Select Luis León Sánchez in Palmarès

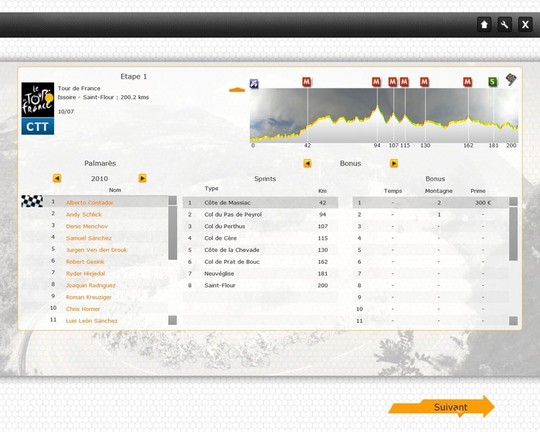92,321
